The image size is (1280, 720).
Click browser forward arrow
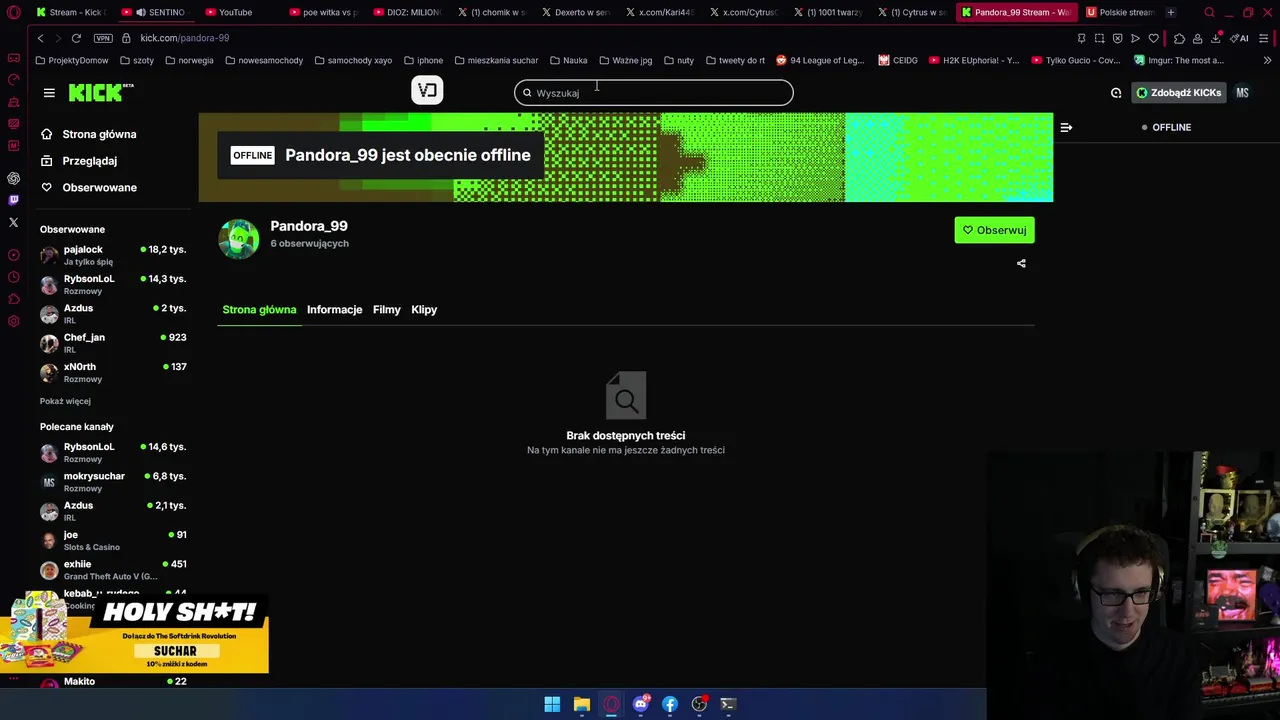pos(58,38)
